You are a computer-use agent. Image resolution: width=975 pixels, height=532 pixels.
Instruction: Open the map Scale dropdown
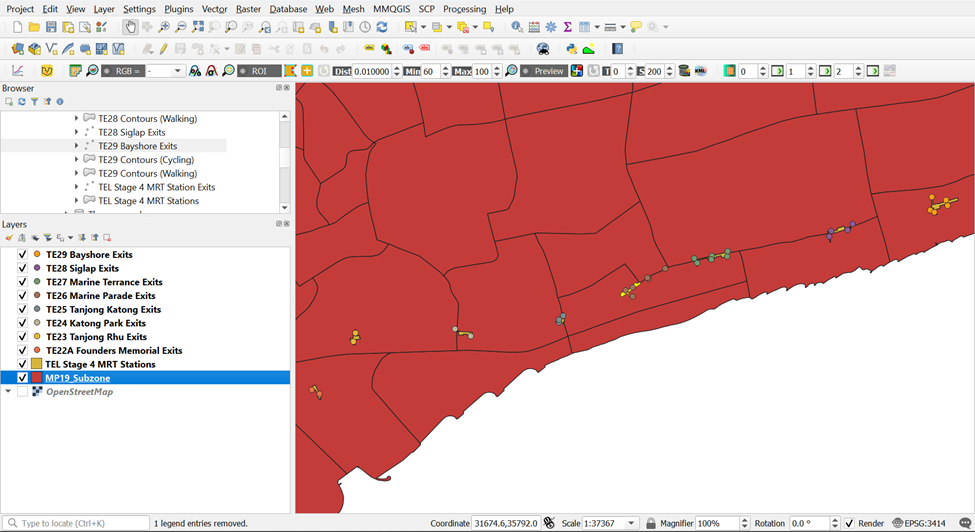pyautogui.click(x=631, y=523)
